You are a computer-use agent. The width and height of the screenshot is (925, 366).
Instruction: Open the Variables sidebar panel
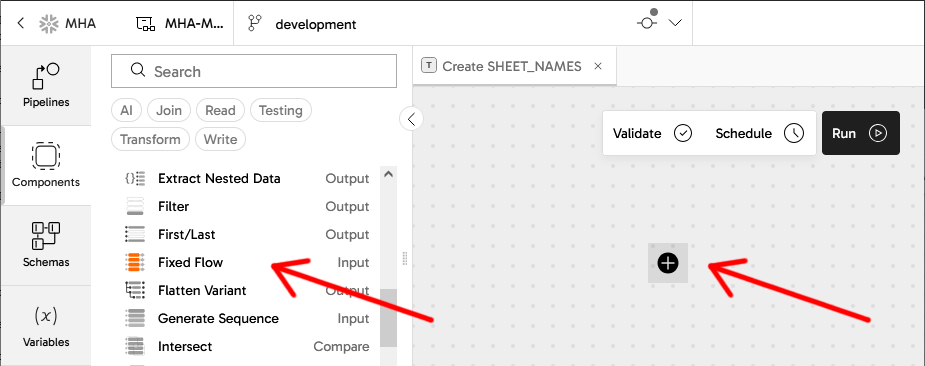point(46,326)
